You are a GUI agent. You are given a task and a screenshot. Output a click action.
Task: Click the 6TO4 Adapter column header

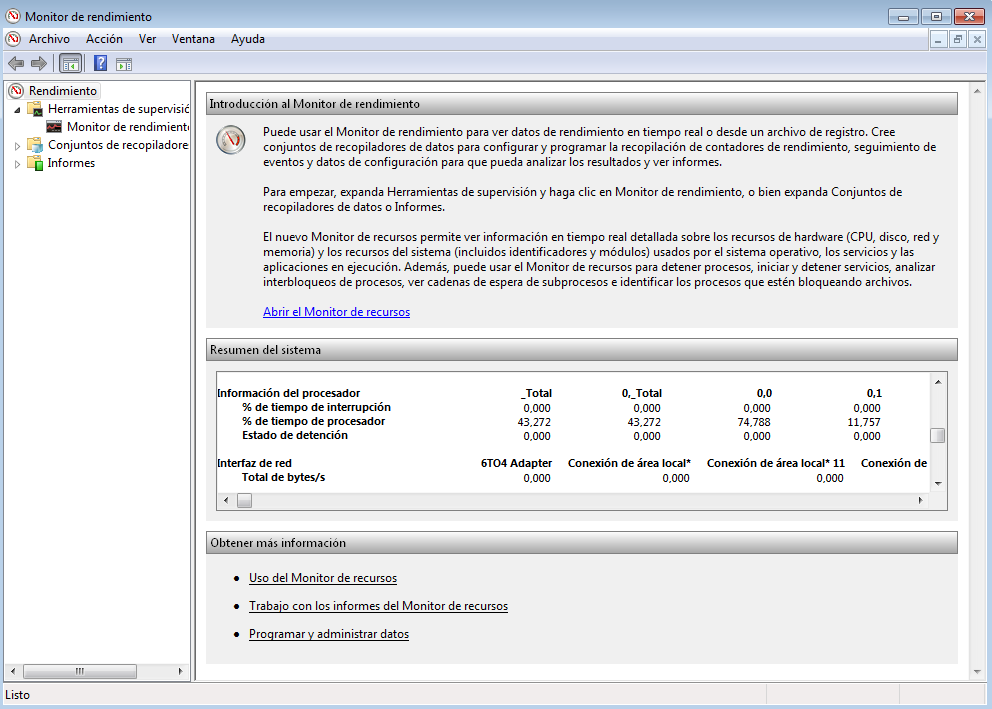pyautogui.click(x=516, y=463)
